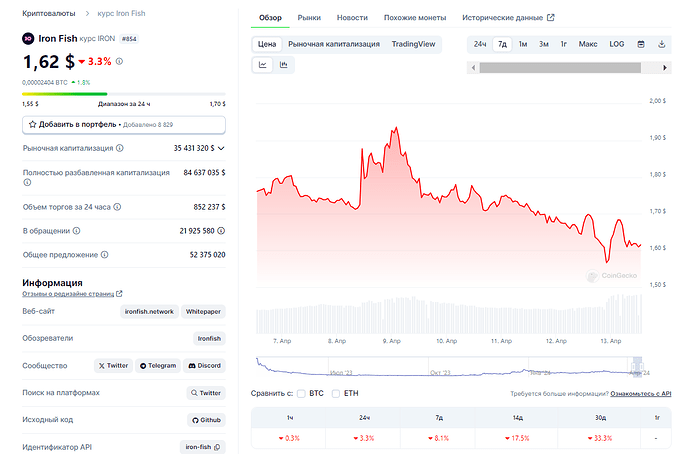Set chart range to 1м
This screenshot has width=690, height=454.
pos(523,44)
